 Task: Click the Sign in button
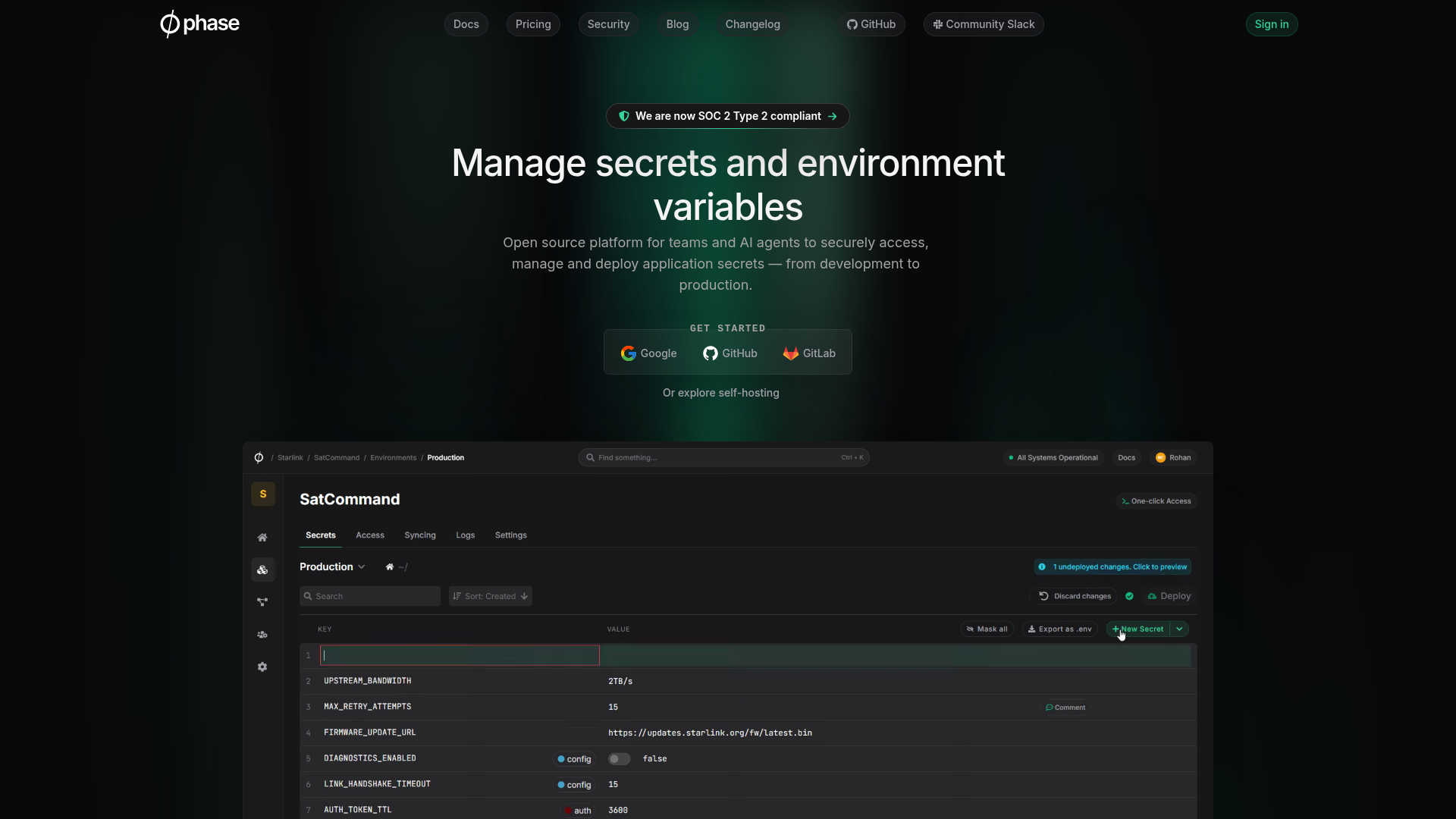coord(1272,24)
